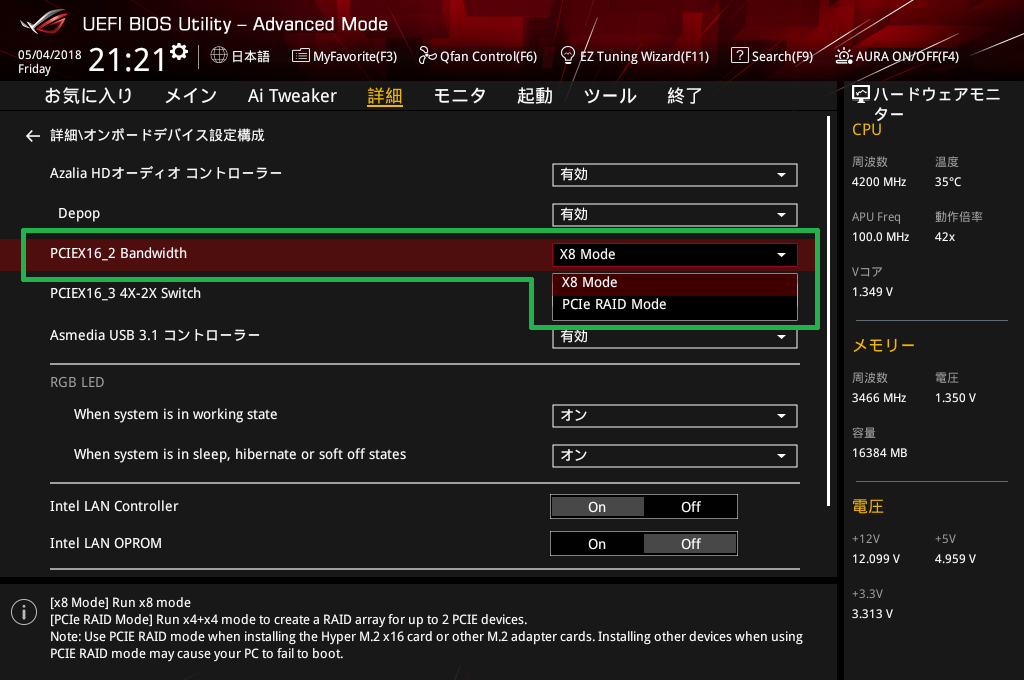Click the 詳細\オンボードデバイス設定構成 breadcrumb
This screenshot has height=680, width=1024.
coord(157,135)
